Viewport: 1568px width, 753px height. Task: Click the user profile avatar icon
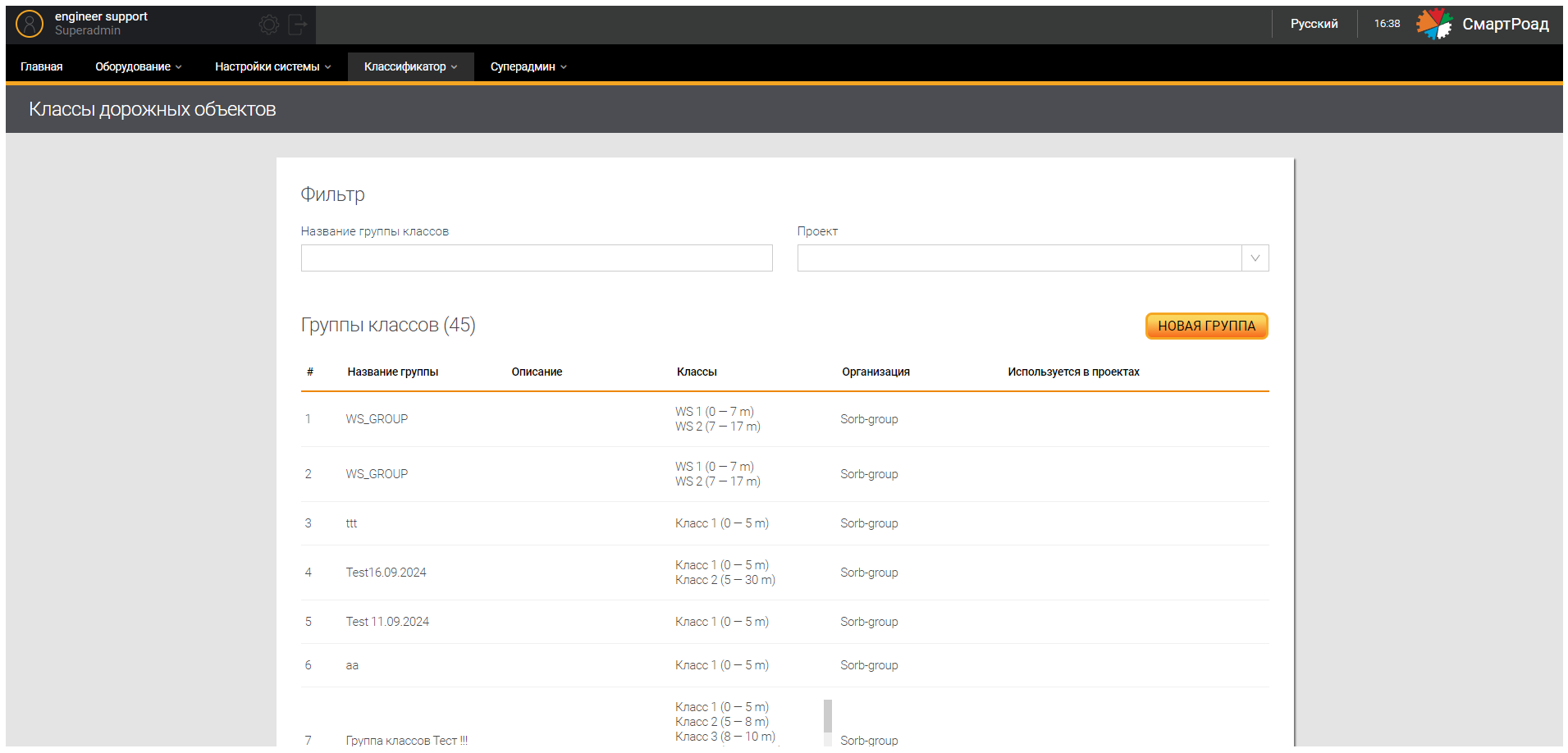pyautogui.click(x=30, y=24)
